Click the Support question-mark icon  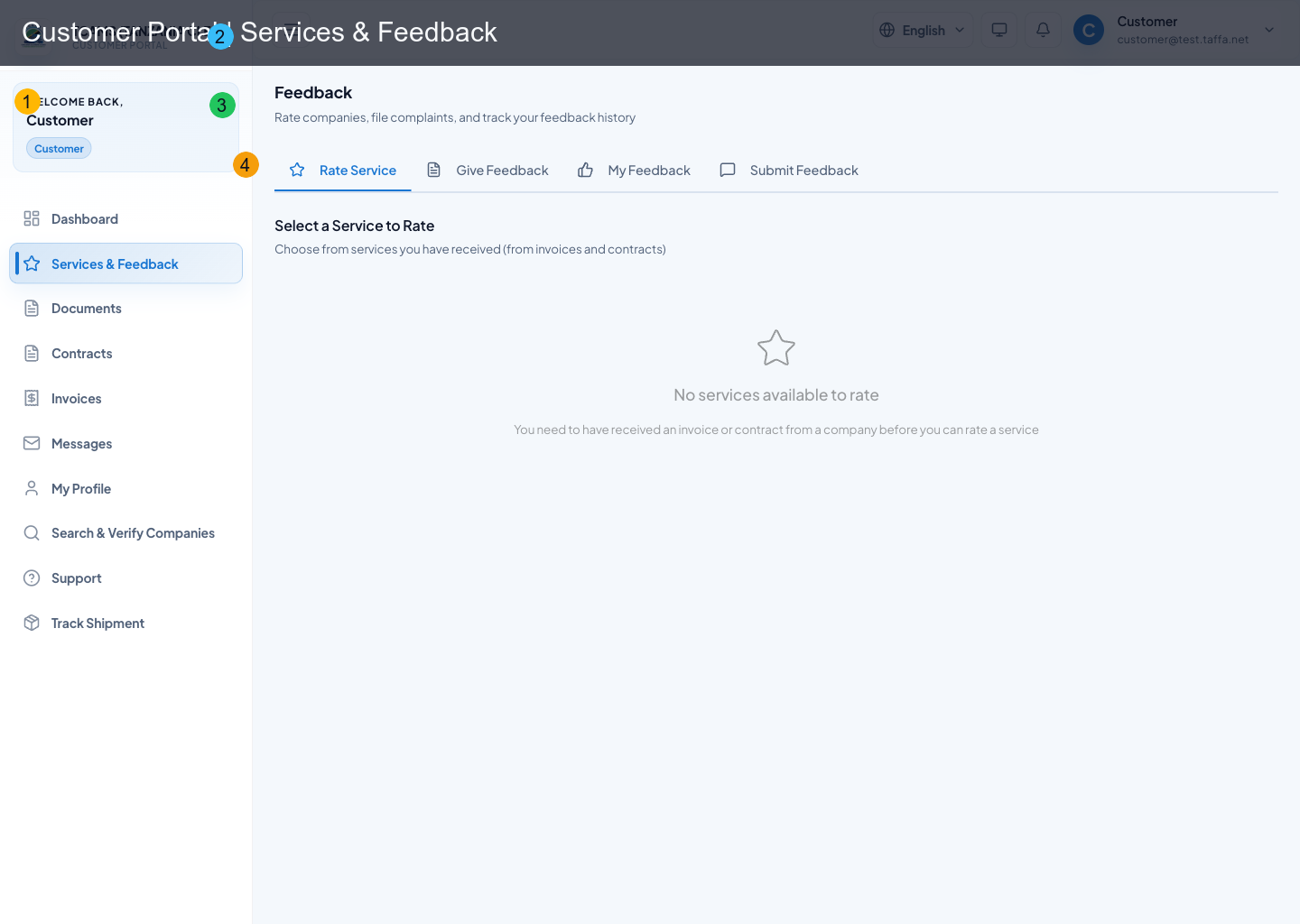click(32, 578)
